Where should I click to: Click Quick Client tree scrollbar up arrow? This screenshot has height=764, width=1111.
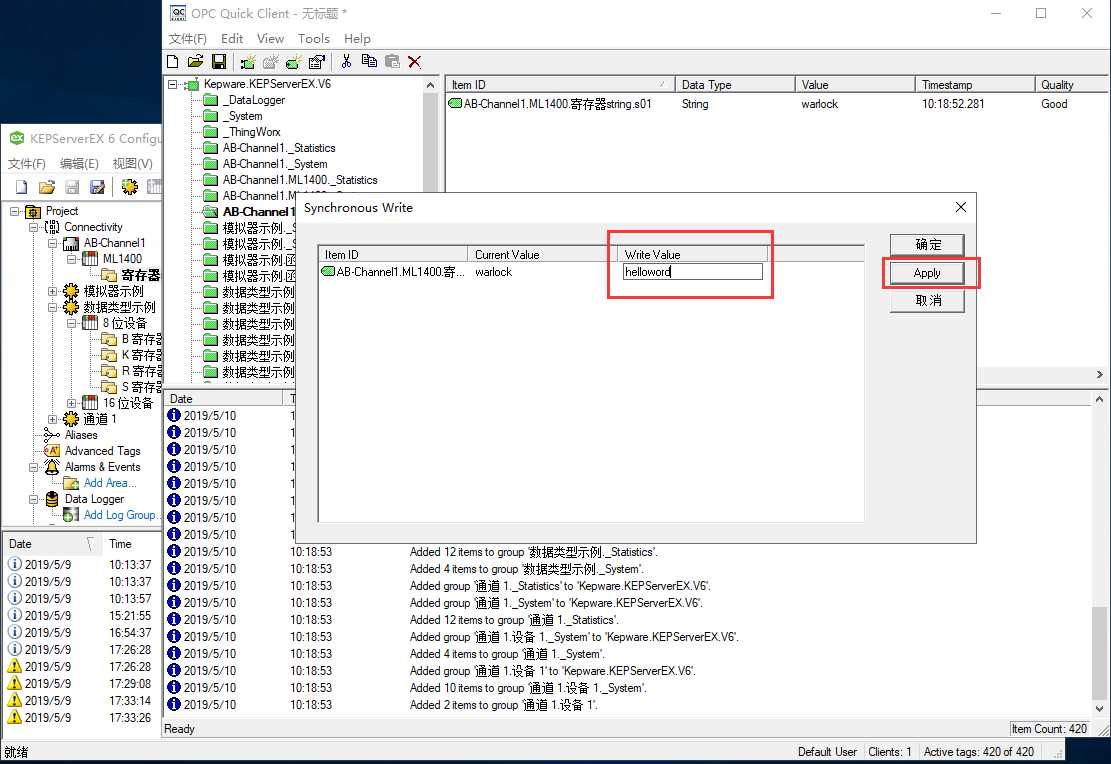point(430,85)
